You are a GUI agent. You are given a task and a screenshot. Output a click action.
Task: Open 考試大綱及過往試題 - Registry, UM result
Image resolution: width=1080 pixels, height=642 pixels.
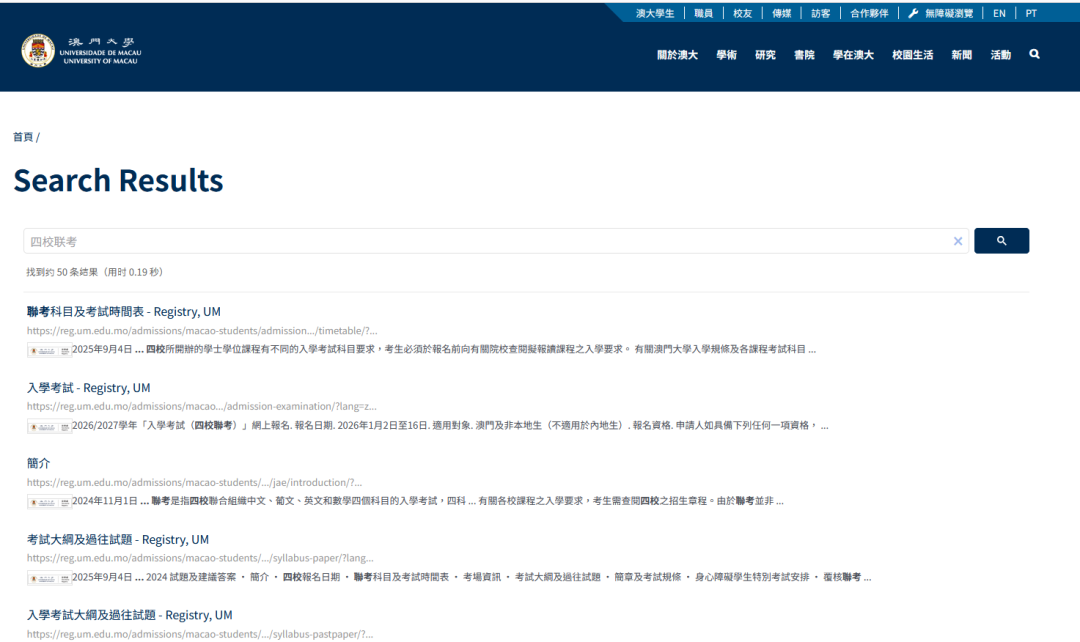[117, 540]
